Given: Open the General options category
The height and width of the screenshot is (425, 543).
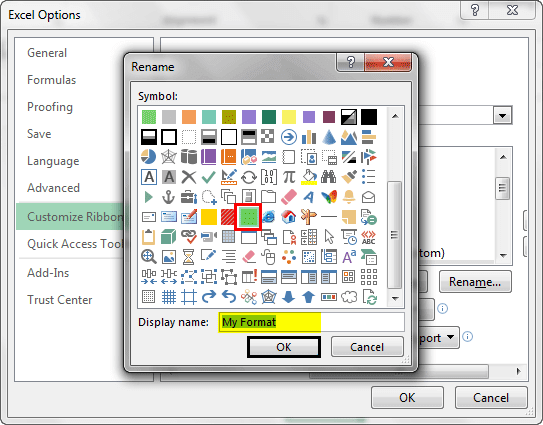Looking at the screenshot, I should click(47, 53).
